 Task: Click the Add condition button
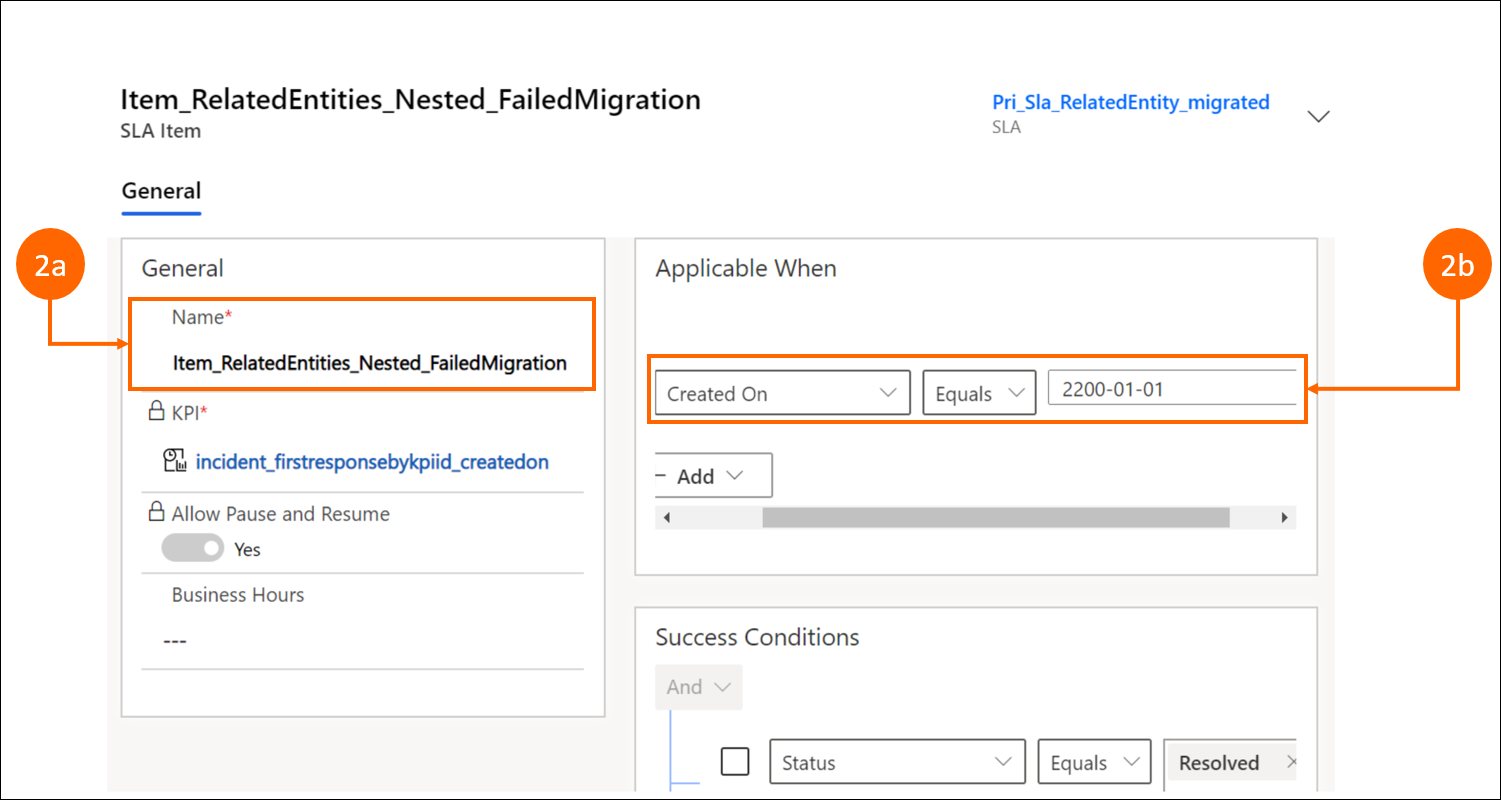tap(714, 476)
